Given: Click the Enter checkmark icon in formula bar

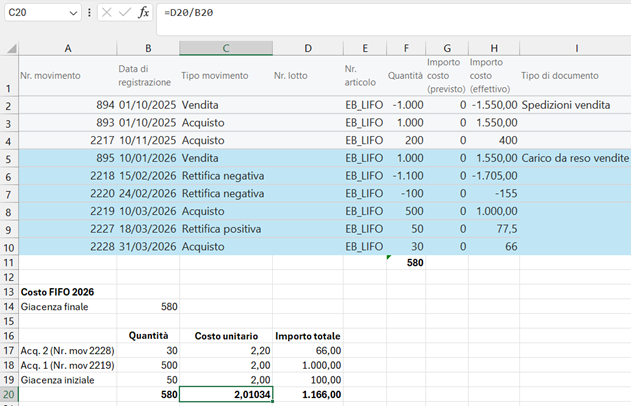Looking at the screenshot, I should [x=123, y=13].
